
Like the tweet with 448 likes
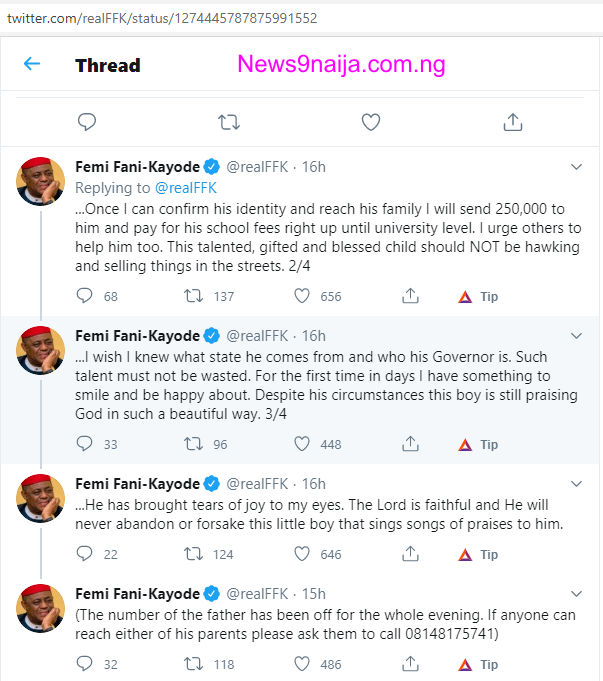(x=302, y=444)
